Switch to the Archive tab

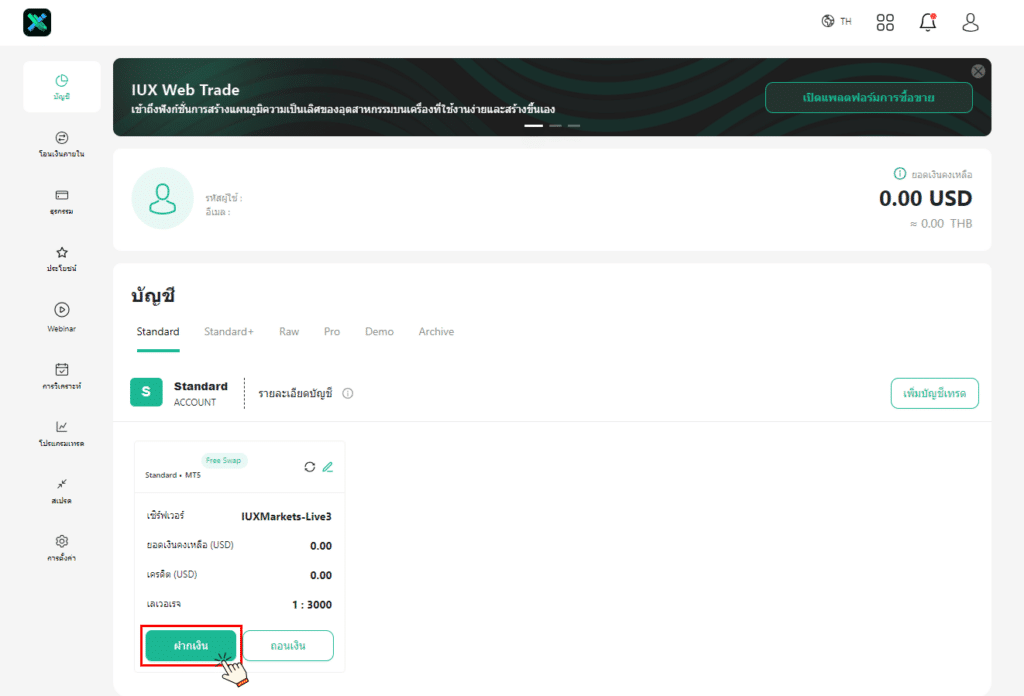(x=436, y=332)
